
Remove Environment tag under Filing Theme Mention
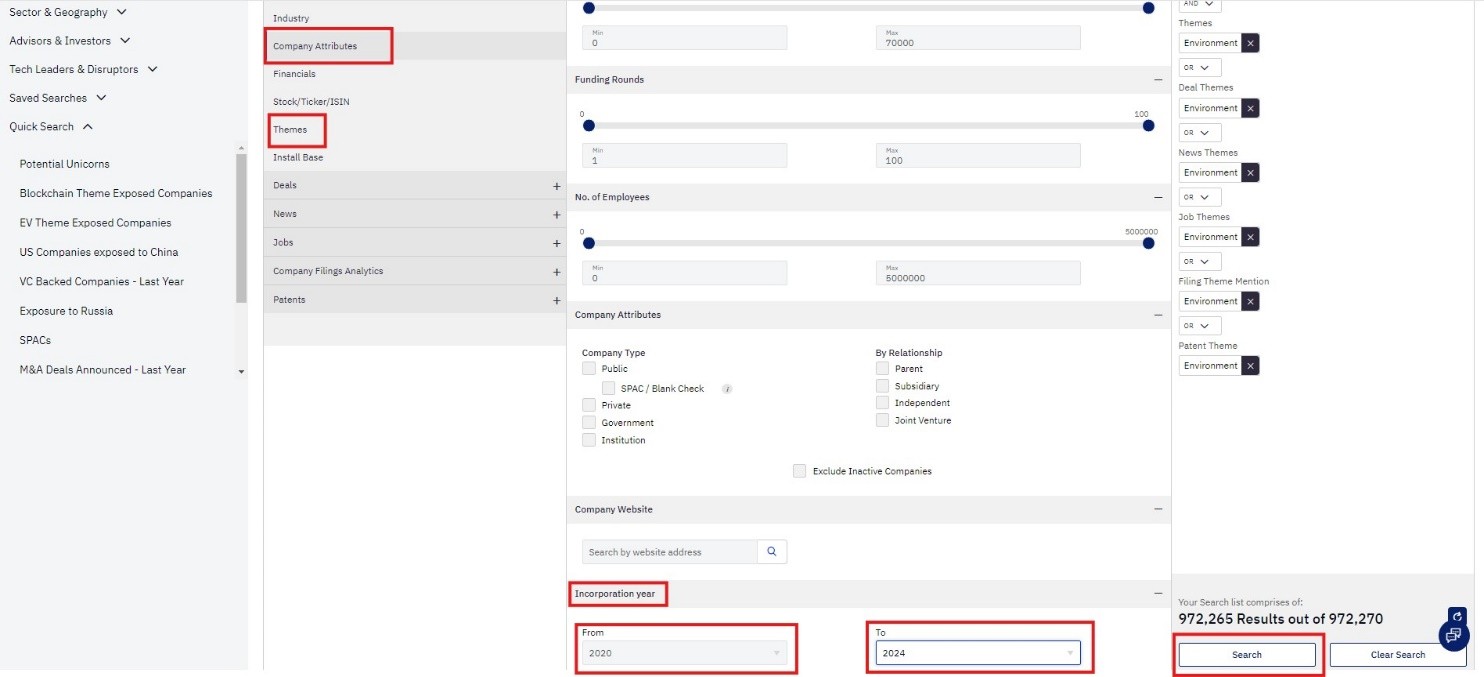coord(1251,301)
